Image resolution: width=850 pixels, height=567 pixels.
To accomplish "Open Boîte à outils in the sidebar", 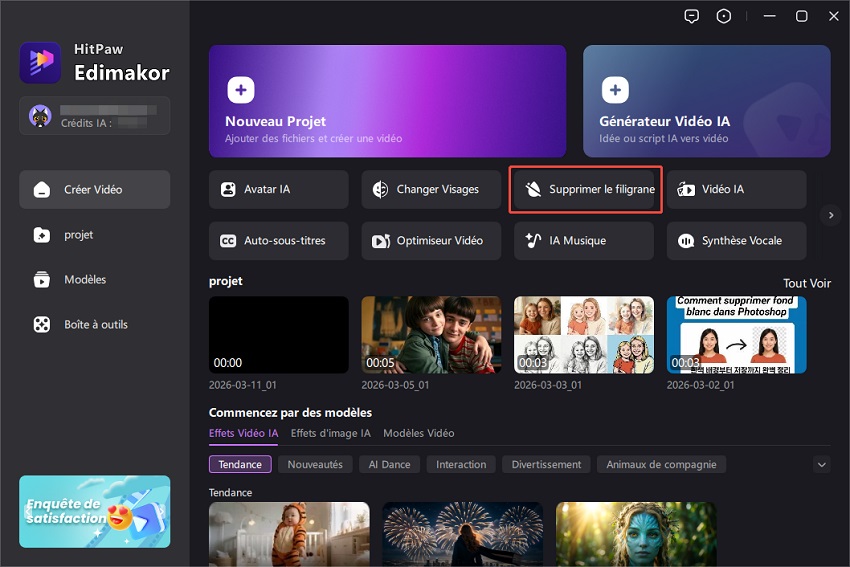I will tap(94, 324).
